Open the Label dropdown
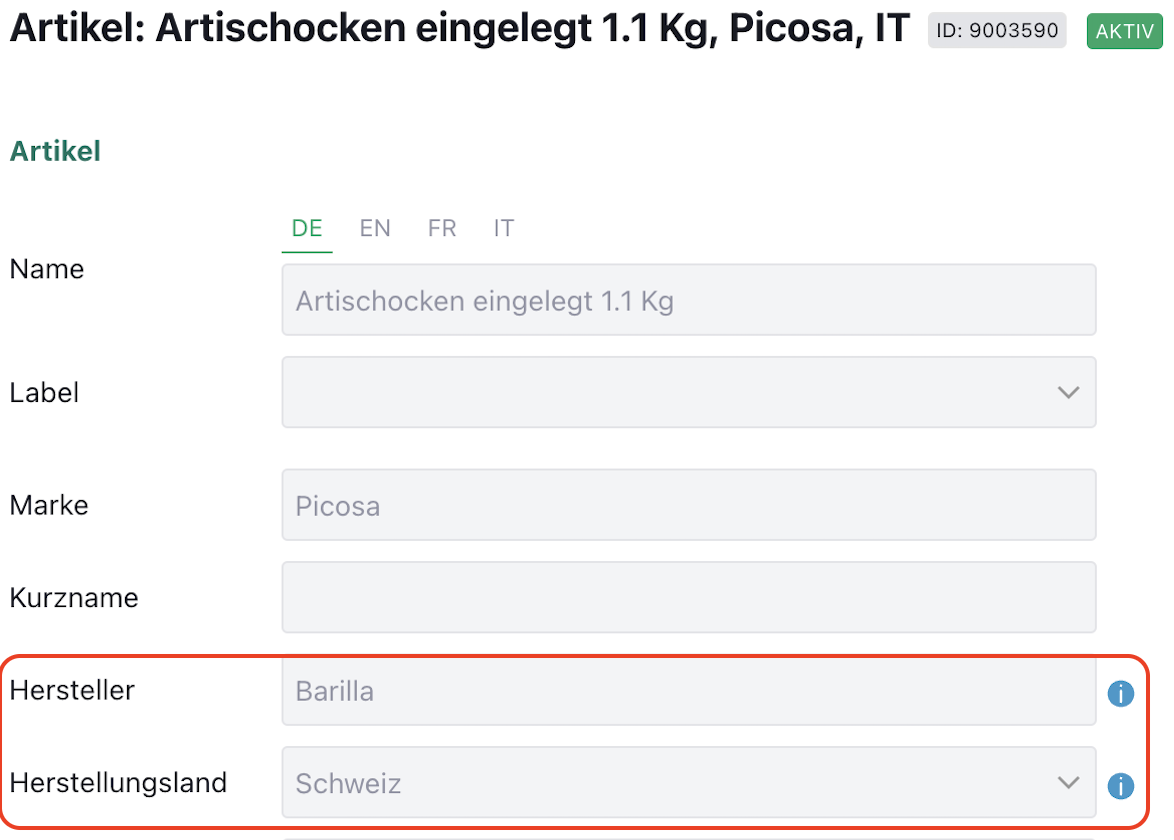The image size is (1174, 840). click(688, 392)
